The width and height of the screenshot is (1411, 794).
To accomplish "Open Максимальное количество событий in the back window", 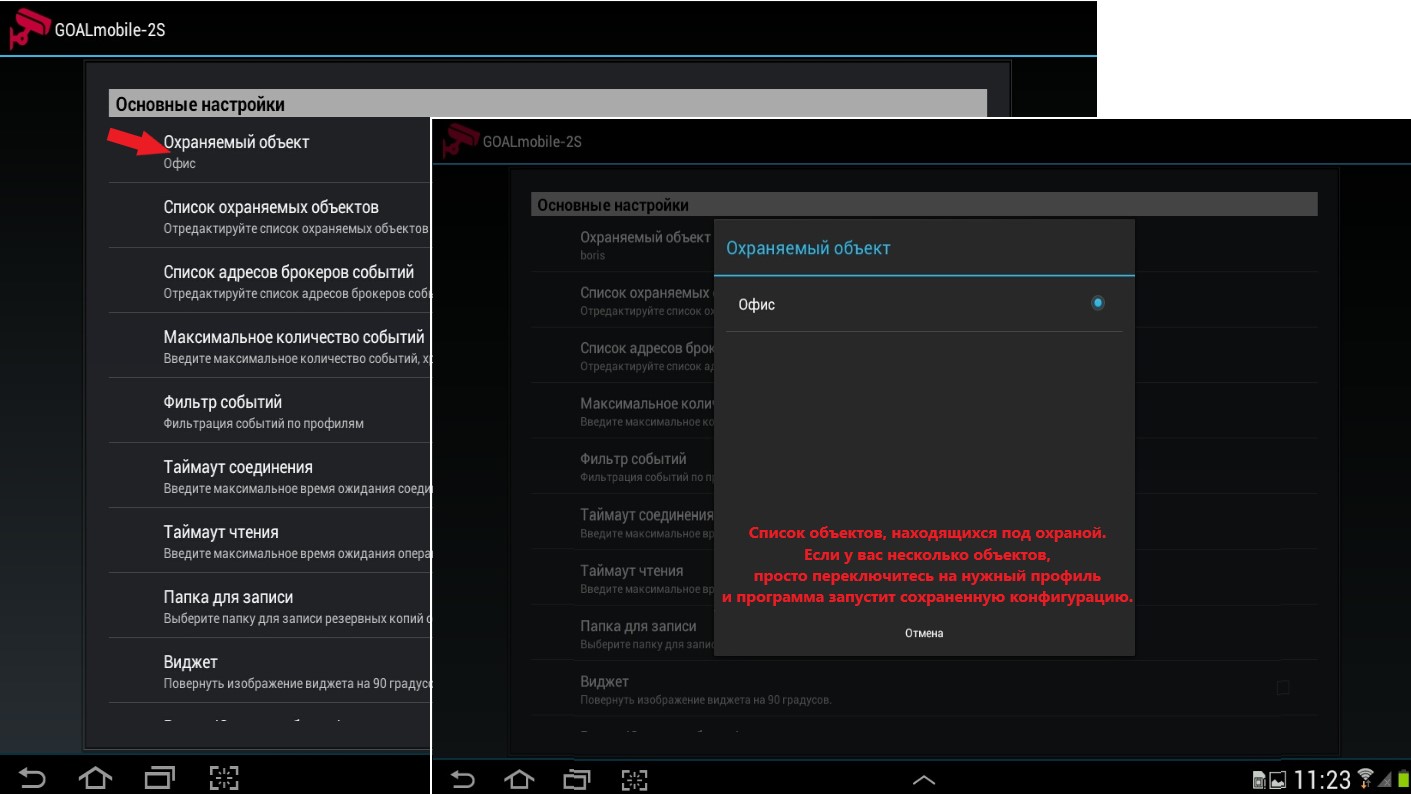I will coord(270,346).
